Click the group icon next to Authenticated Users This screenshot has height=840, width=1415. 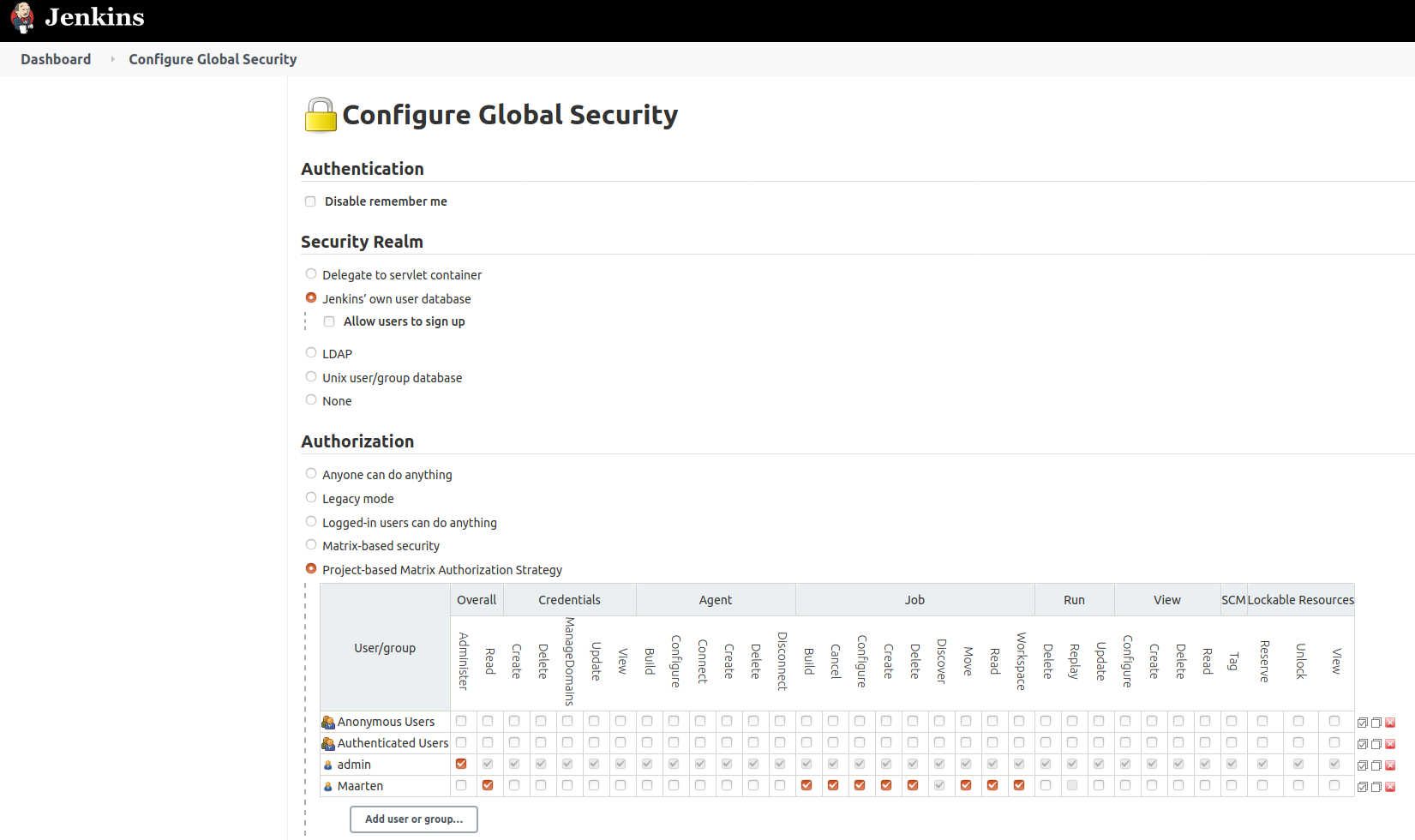[327, 743]
